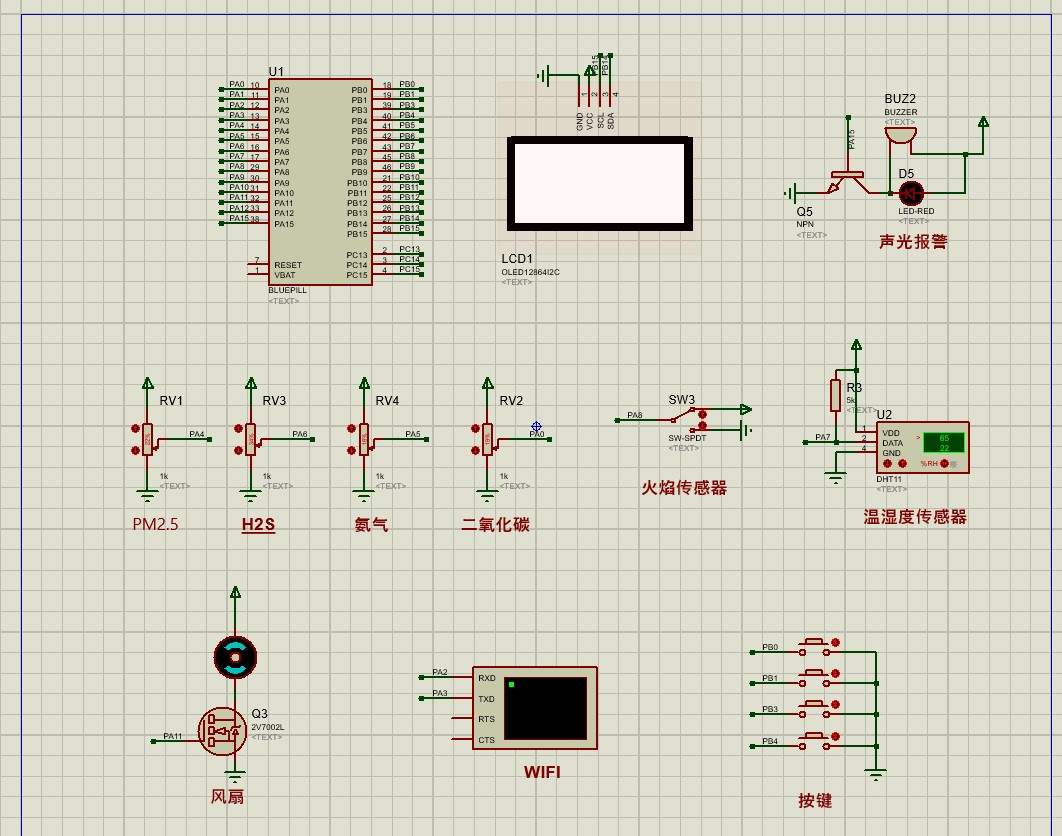
Task: Click the power arrow above RV3
Action: pos(251,383)
